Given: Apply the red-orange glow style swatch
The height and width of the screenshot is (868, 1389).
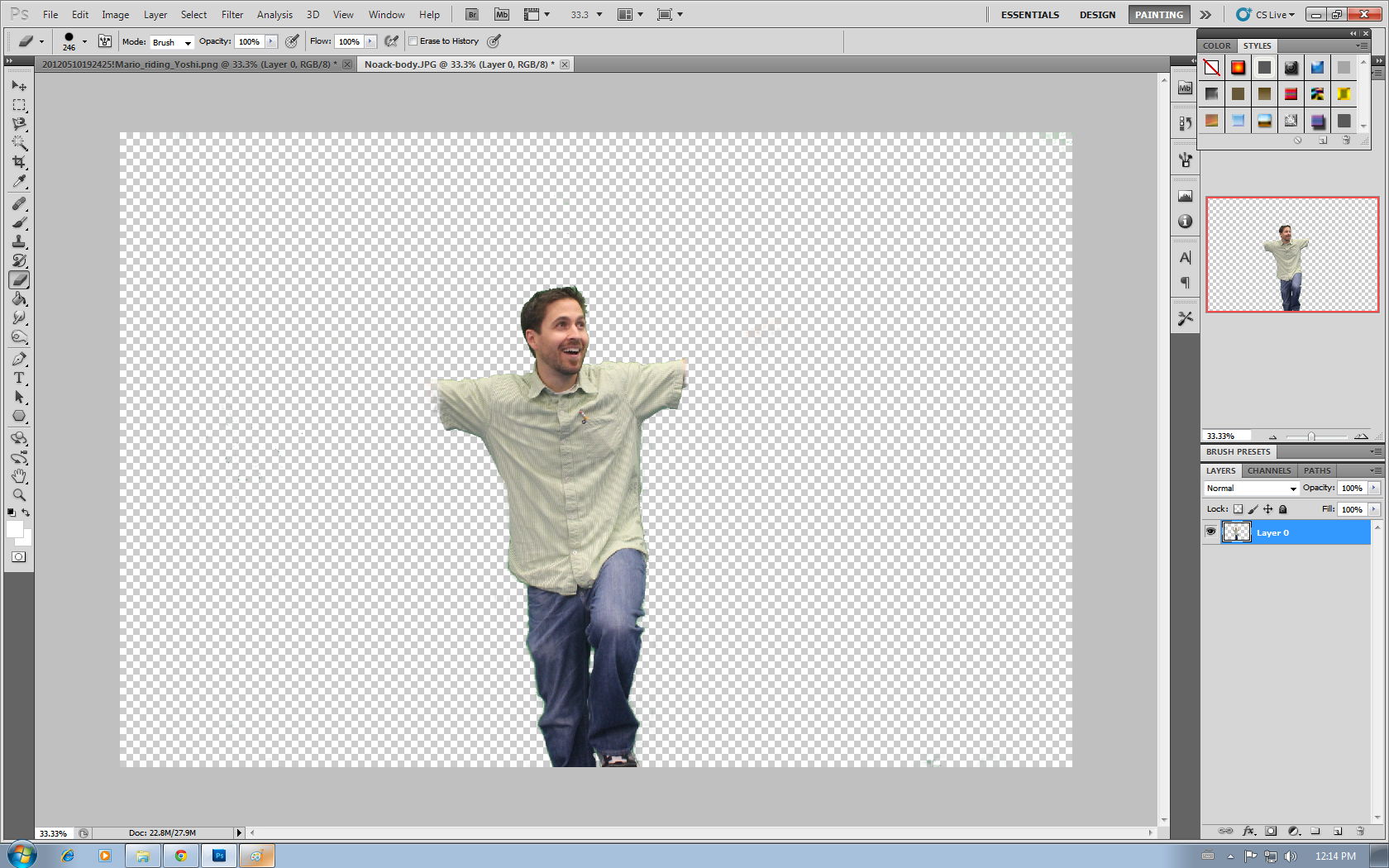Looking at the screenshot, I should click(x=1238, y=68).
